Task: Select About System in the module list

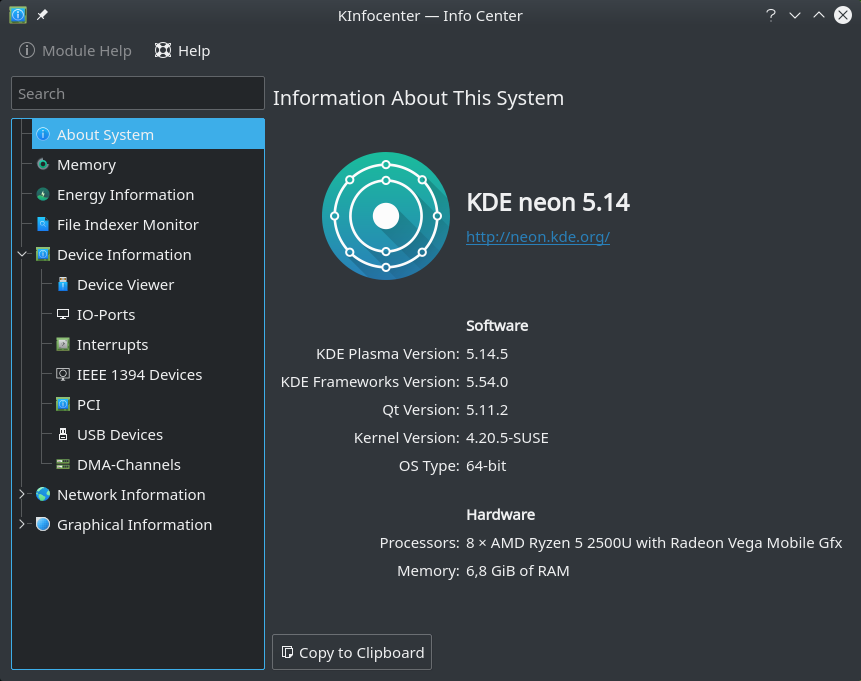Action: (148, 134)
